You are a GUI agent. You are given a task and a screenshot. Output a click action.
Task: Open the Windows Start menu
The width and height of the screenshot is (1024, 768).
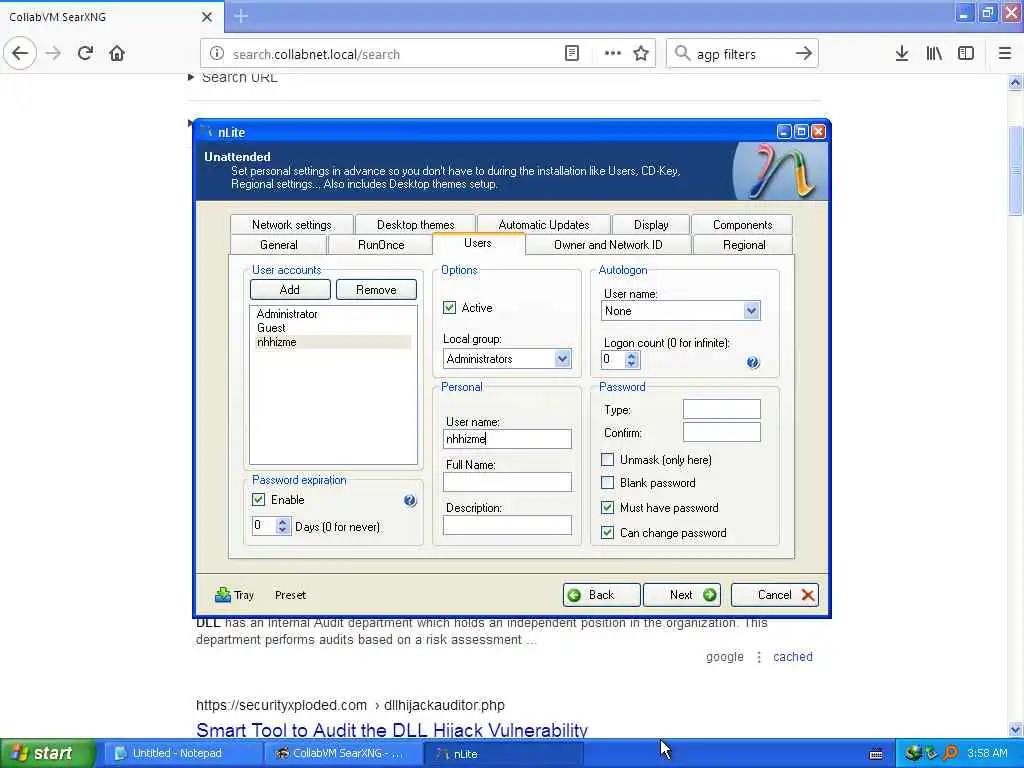(48, 754)
